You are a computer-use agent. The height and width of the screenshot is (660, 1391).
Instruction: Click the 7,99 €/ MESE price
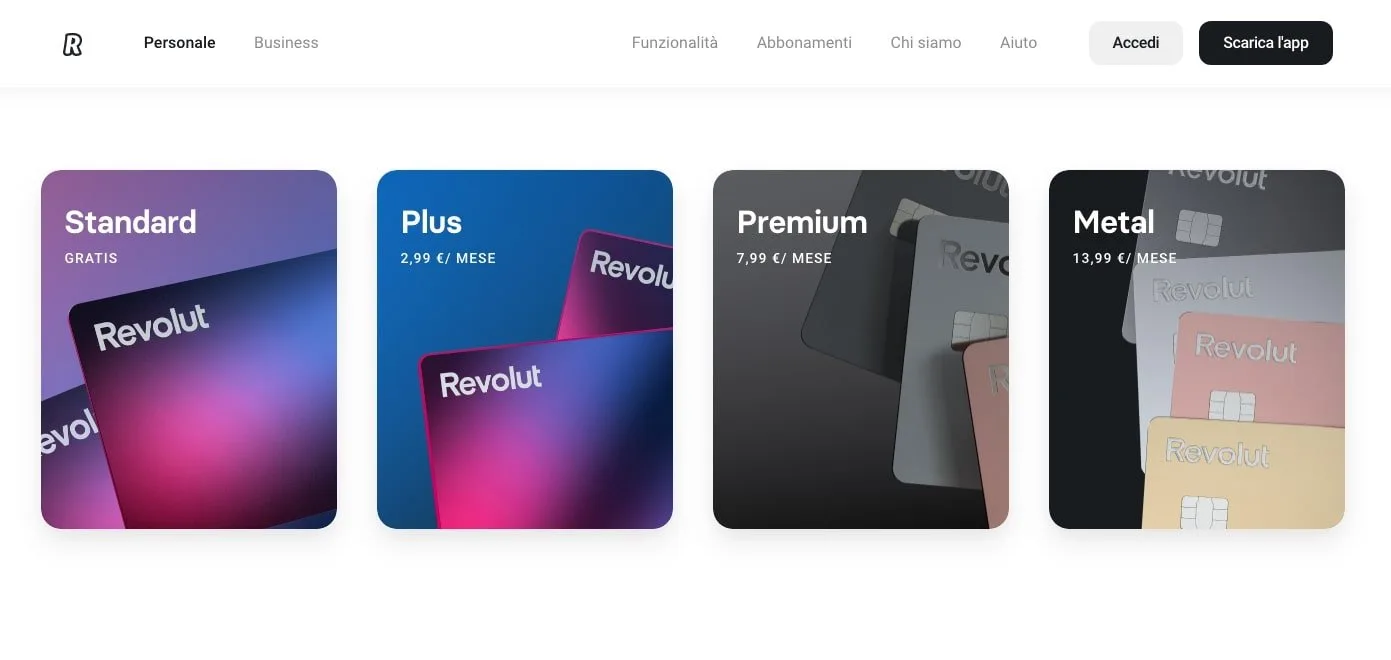tap(784, 258)
